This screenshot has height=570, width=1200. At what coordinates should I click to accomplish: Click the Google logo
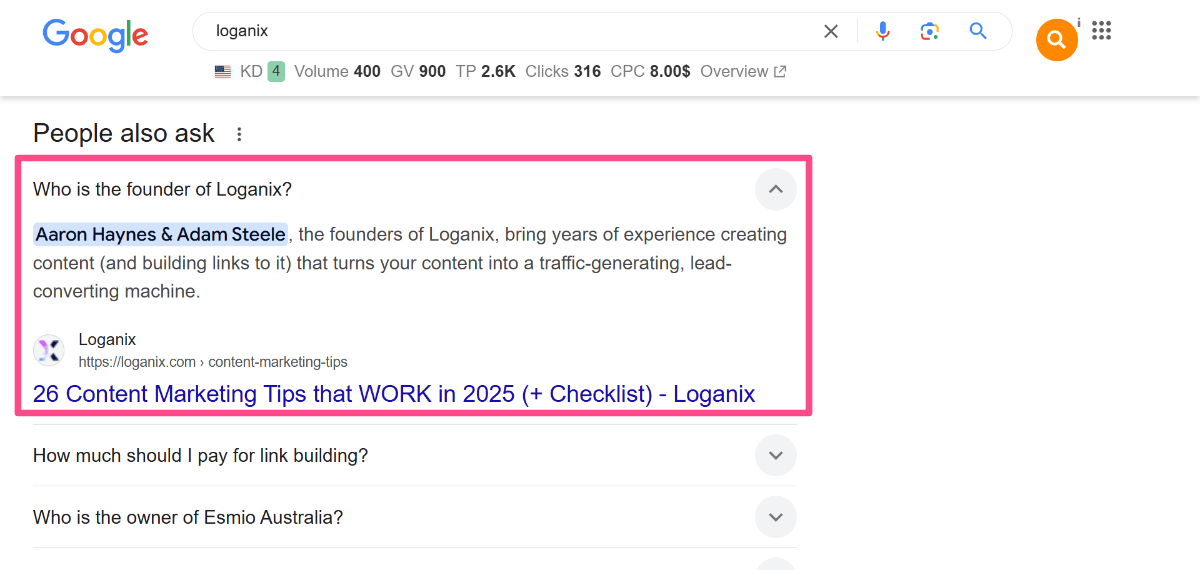[95, 35]
